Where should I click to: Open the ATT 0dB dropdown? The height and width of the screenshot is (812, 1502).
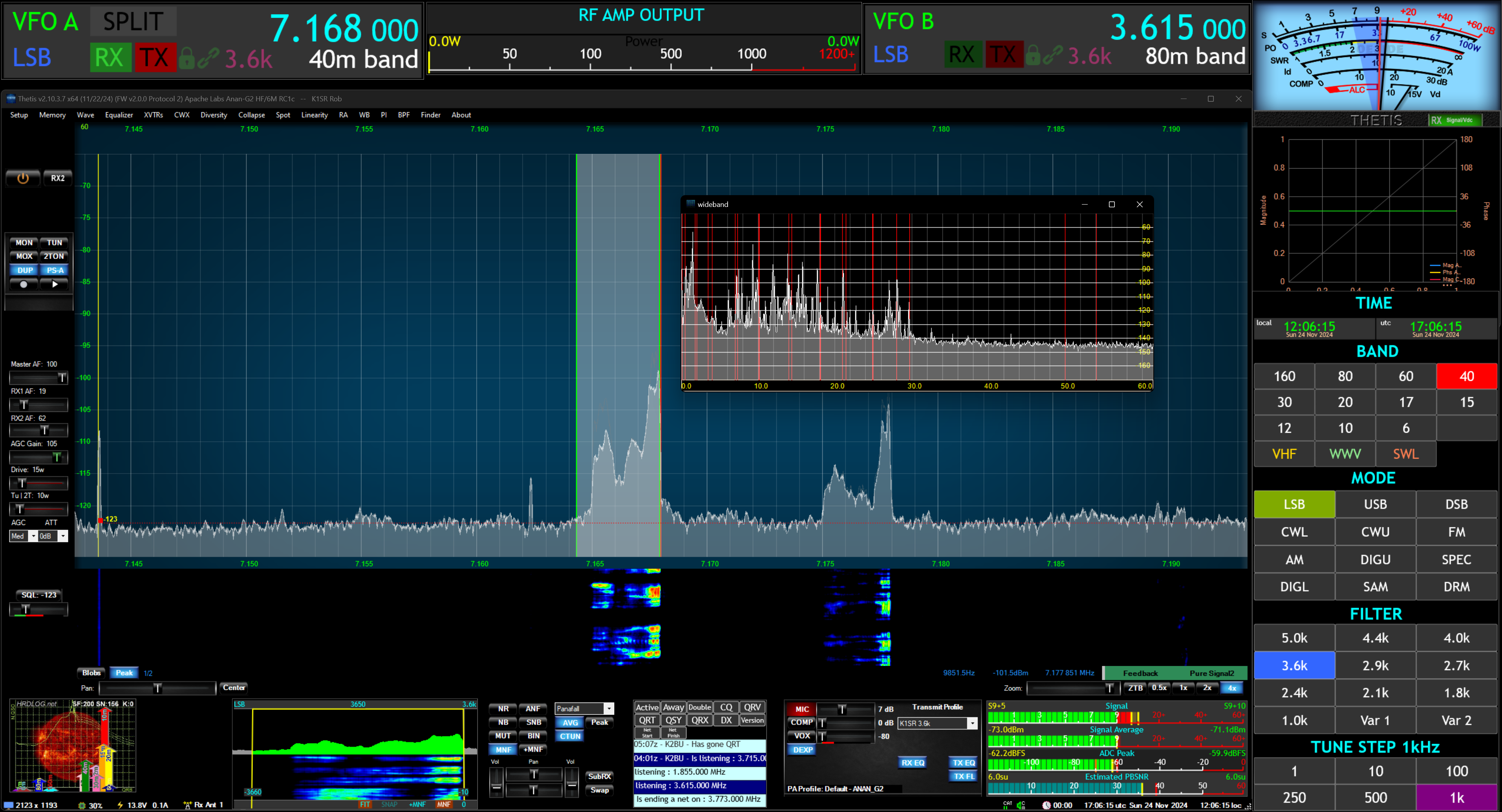[53, 536]
